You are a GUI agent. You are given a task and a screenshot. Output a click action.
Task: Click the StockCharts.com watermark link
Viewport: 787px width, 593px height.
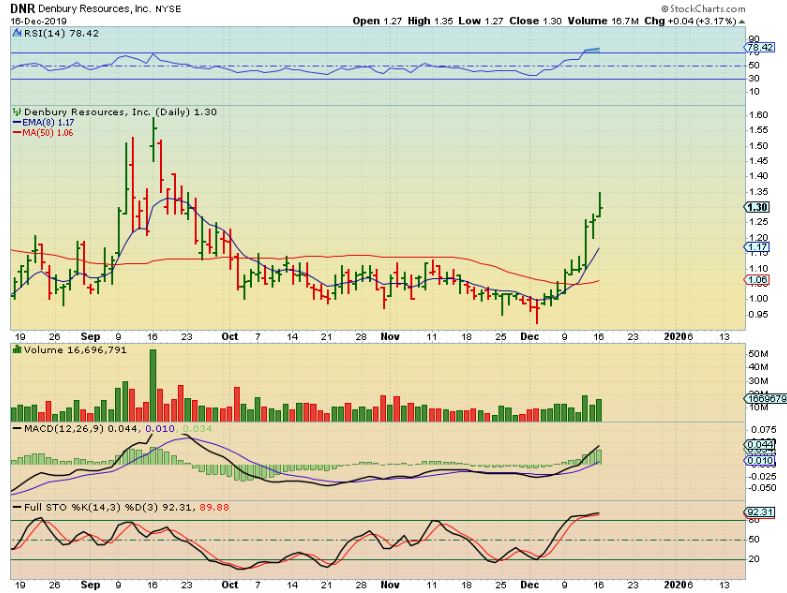[x=703, y=9]
